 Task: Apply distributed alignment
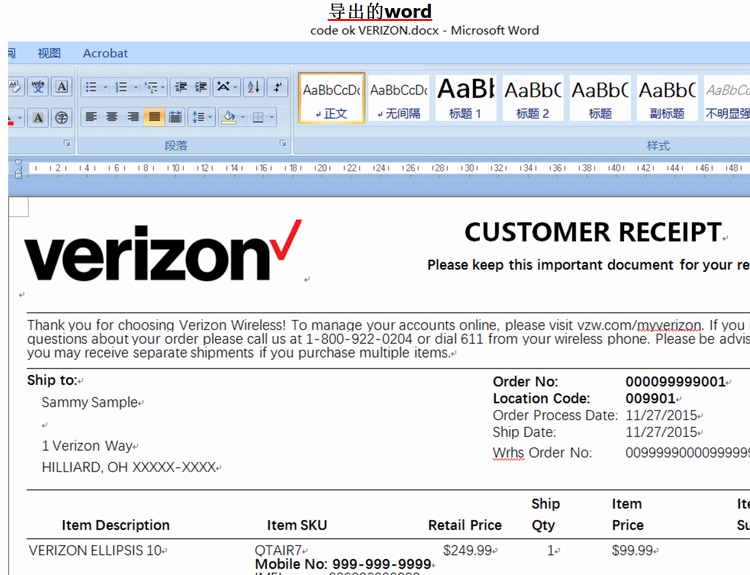[175, 117]
